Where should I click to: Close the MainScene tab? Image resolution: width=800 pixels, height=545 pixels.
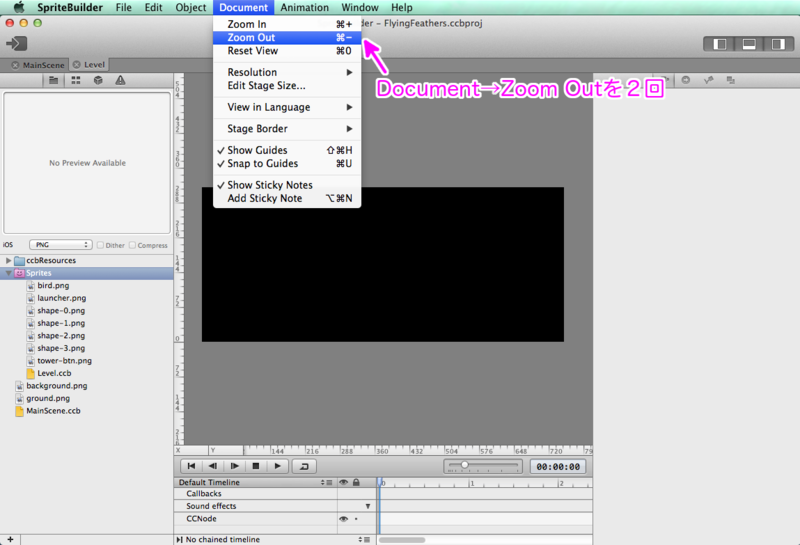click(x=15, y=65)
